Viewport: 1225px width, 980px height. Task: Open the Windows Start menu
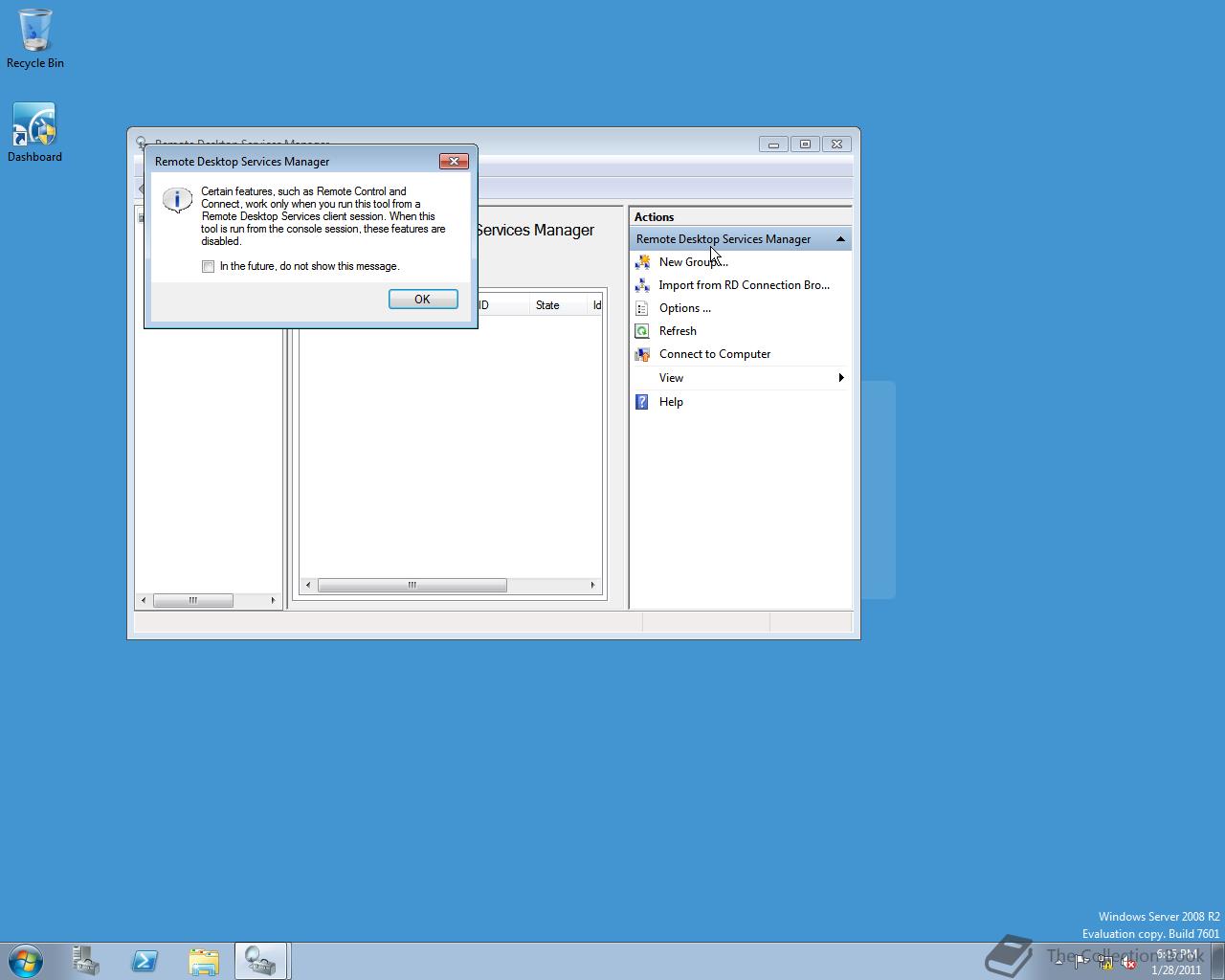(x=26, y=961)
